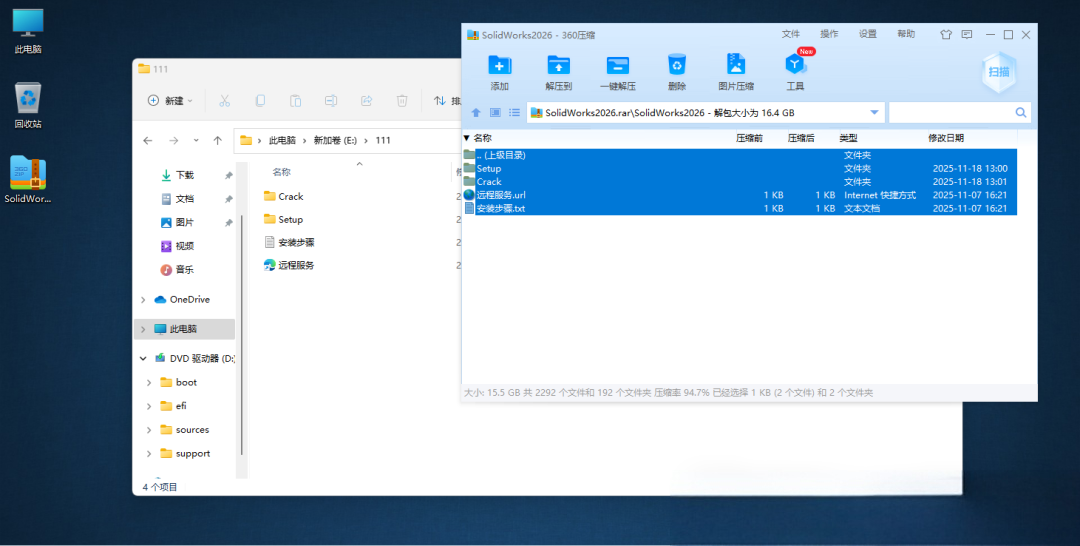Expand the 此电脑 tree node in sidebar
The image size is (1080, 546).
click(143, 329)
